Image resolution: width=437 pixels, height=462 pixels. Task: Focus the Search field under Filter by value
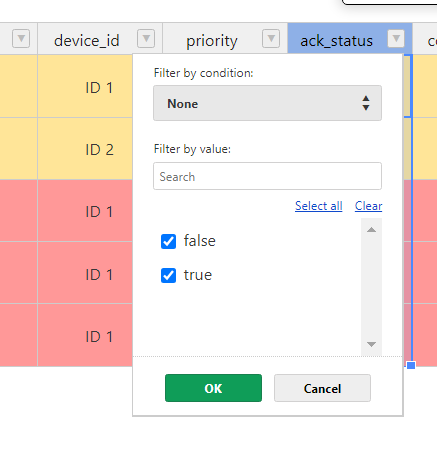[267, 176]
